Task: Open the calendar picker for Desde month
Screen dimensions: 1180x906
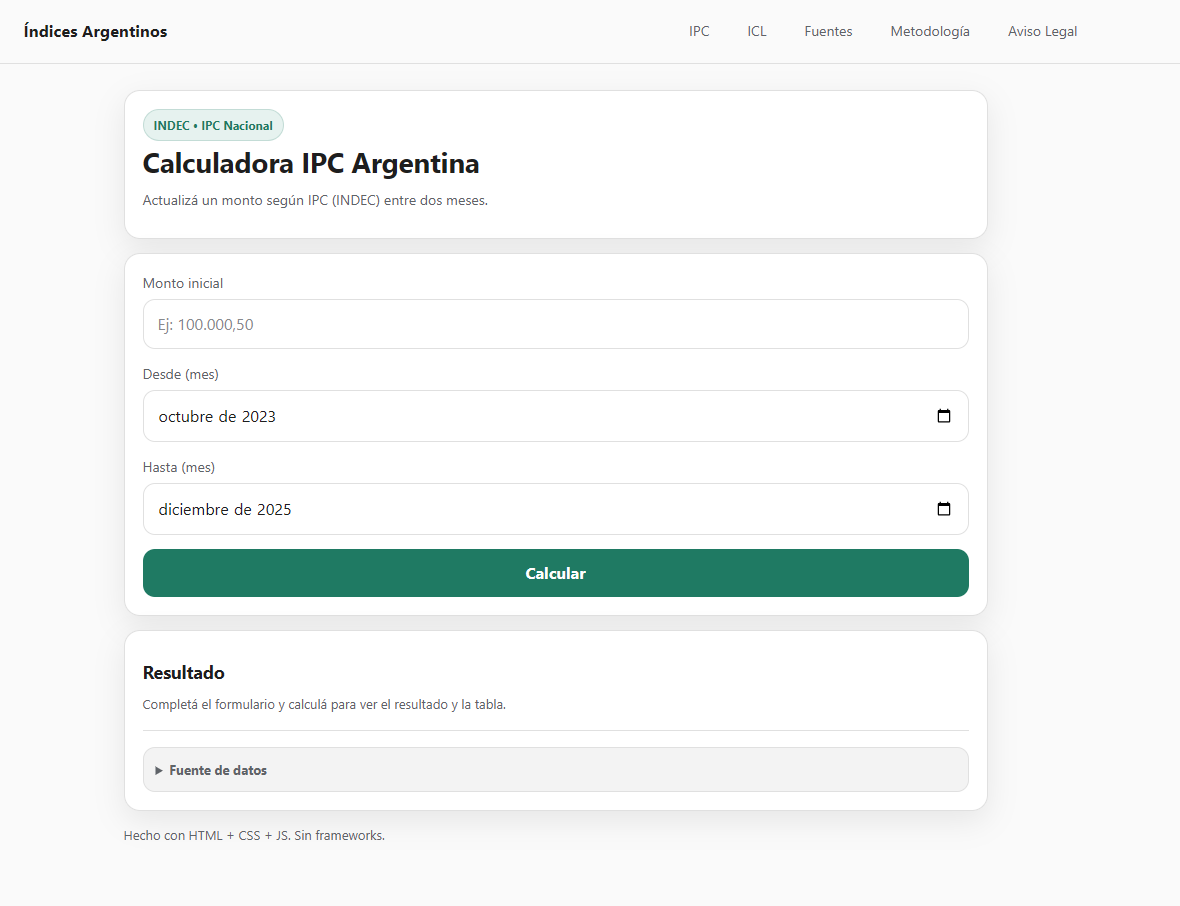Action: [943, 416]
